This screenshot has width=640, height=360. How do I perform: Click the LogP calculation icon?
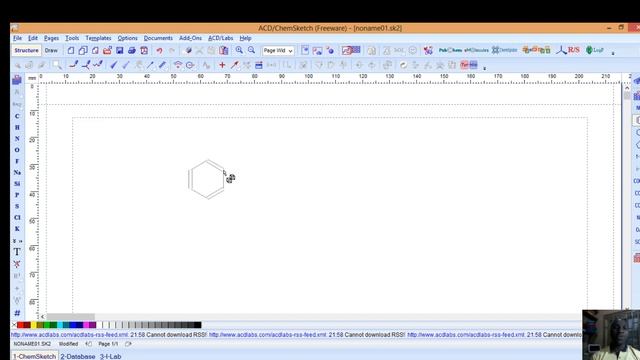click(x=595, y=50)
